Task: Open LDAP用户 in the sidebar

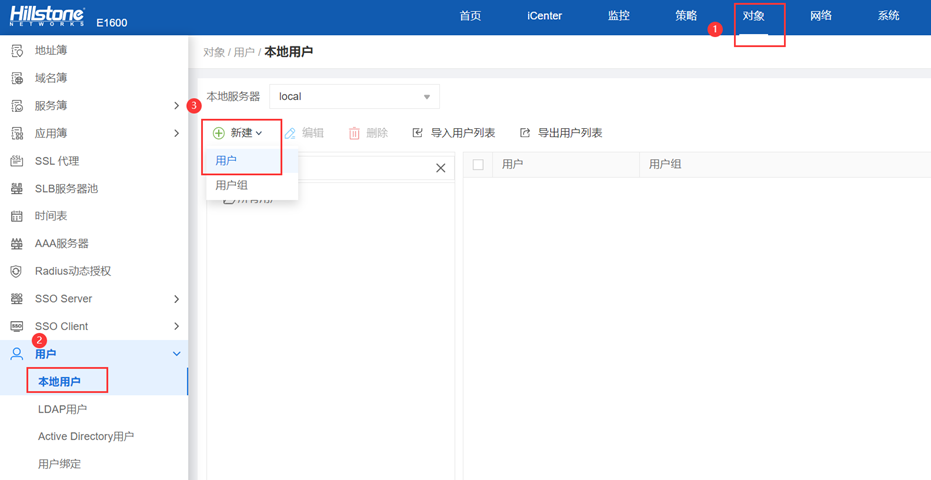Action: (62, 409)
